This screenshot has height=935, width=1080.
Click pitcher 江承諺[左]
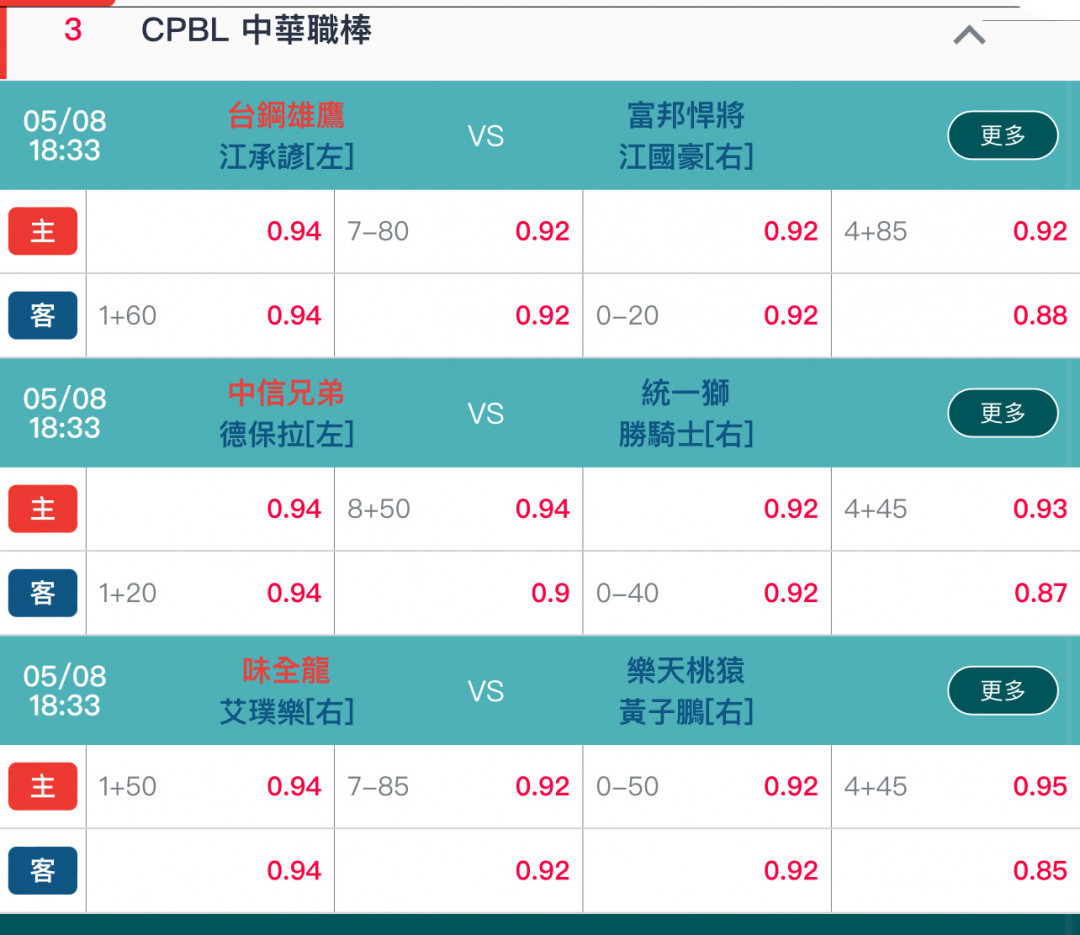pos(287,156)
